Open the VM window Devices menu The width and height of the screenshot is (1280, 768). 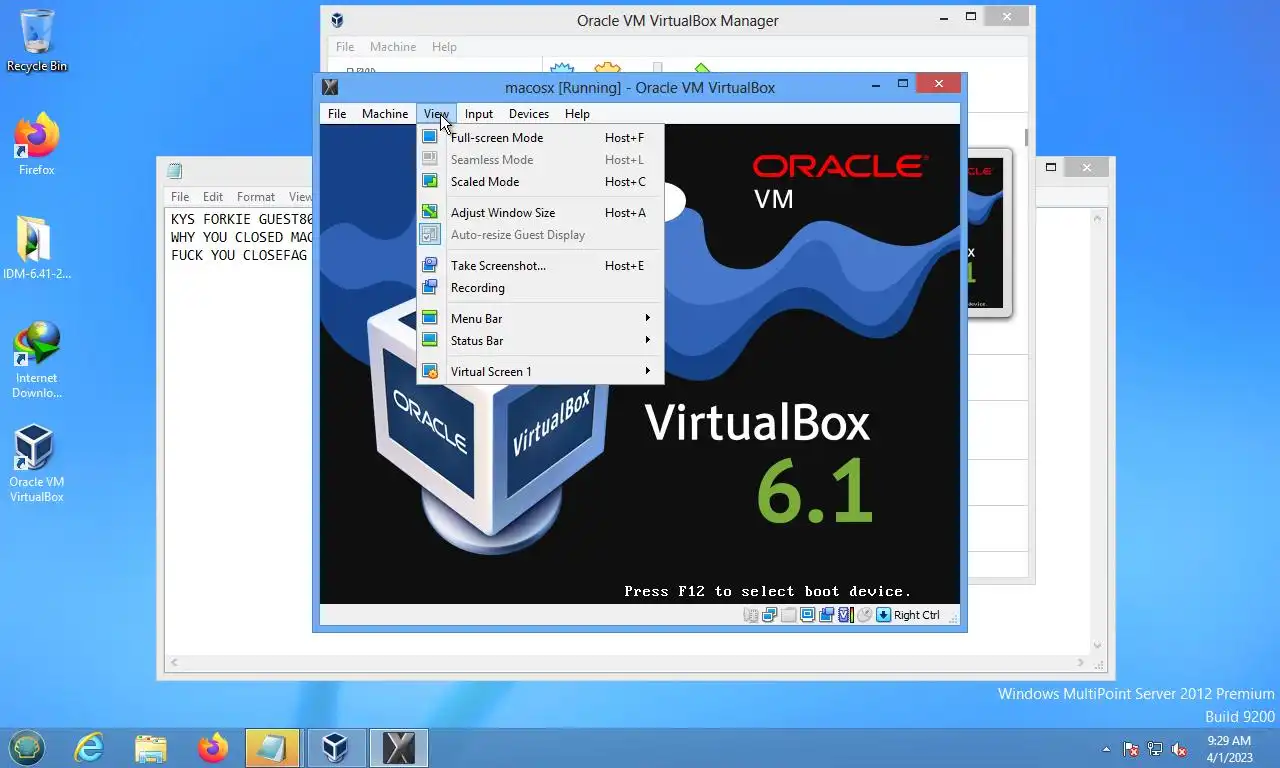[529, 114]
